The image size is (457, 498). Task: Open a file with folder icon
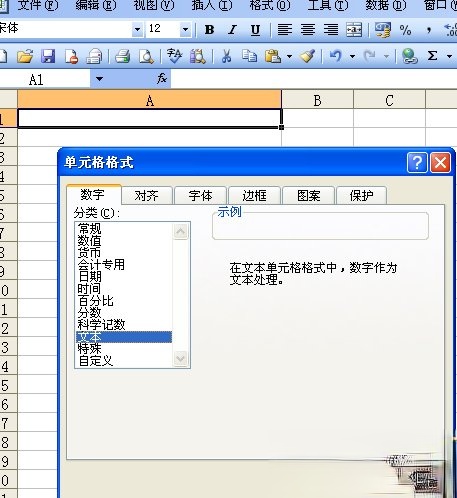click(25, 56)
